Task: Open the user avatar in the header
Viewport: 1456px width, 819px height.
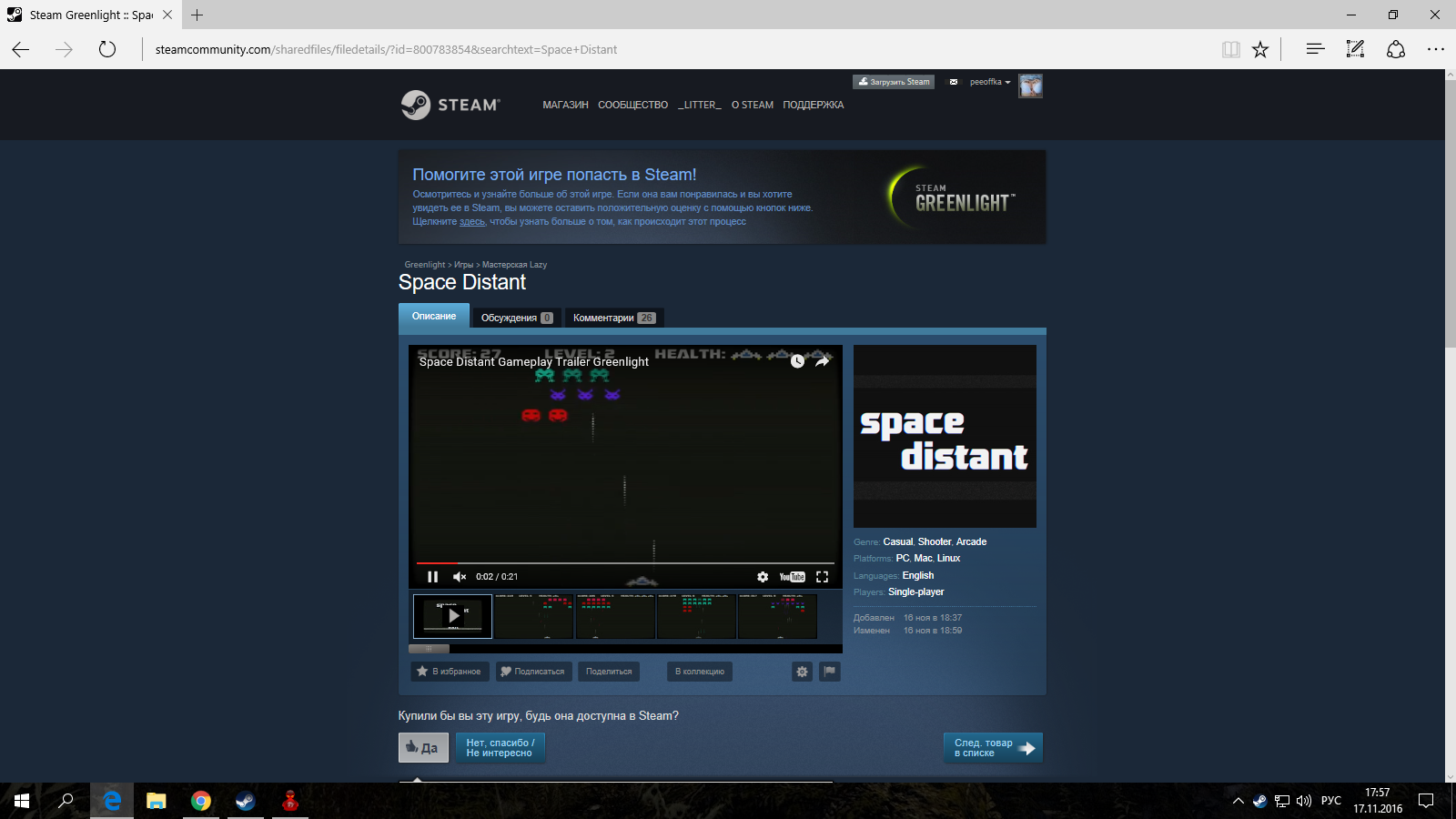Action: 1030,86
